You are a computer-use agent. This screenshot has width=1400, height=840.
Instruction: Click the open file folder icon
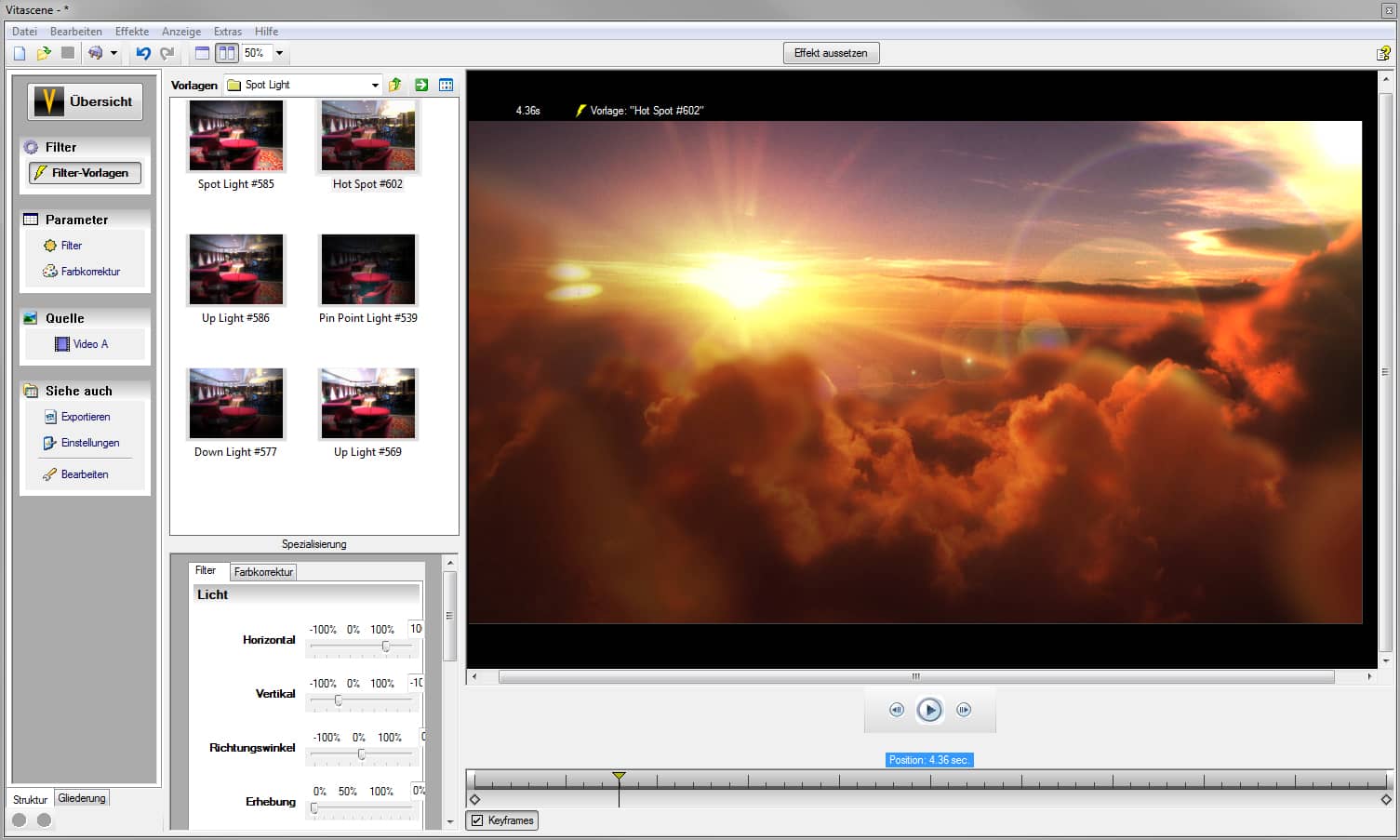[44, 53]
